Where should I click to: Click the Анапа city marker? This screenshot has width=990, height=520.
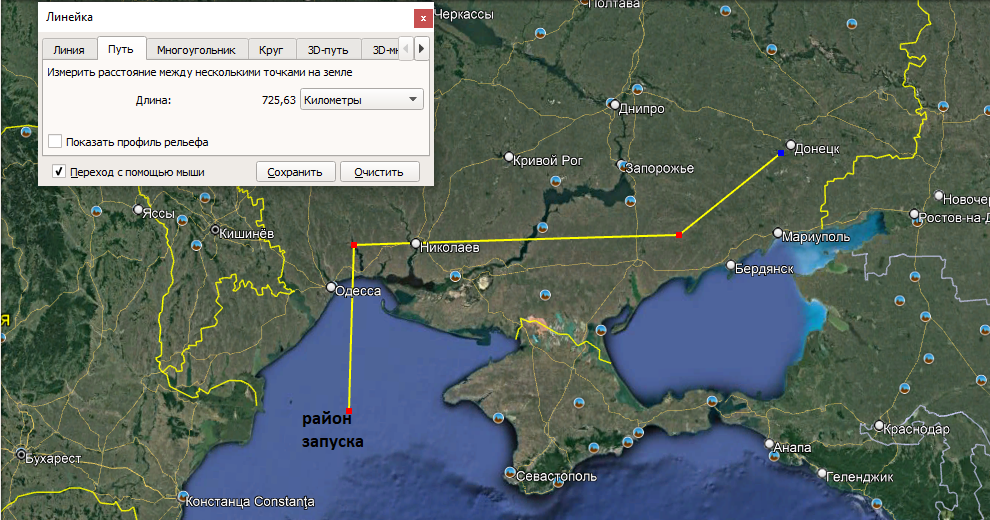769,444
